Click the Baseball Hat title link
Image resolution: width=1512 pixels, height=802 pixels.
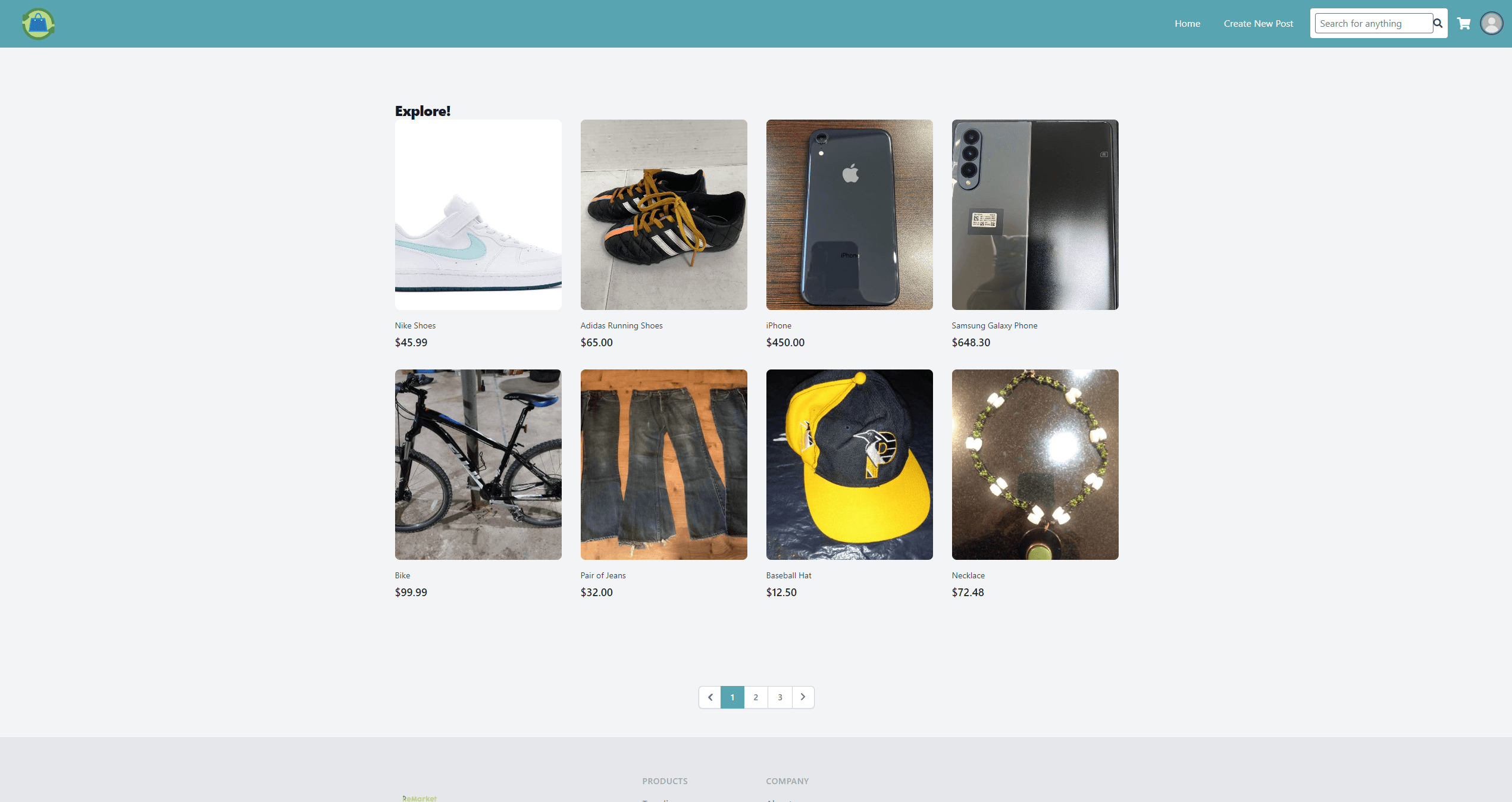click(x=789, y=575)
